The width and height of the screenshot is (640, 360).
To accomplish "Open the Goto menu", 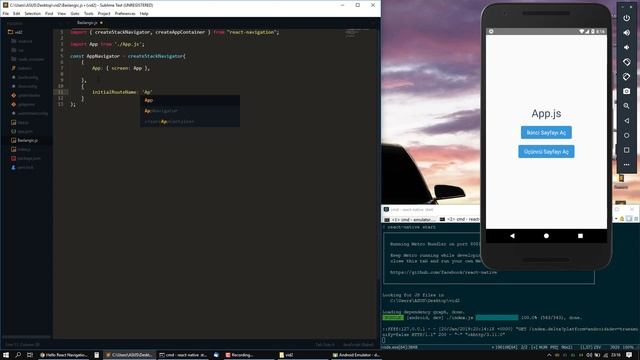I will tap(75, 13).
